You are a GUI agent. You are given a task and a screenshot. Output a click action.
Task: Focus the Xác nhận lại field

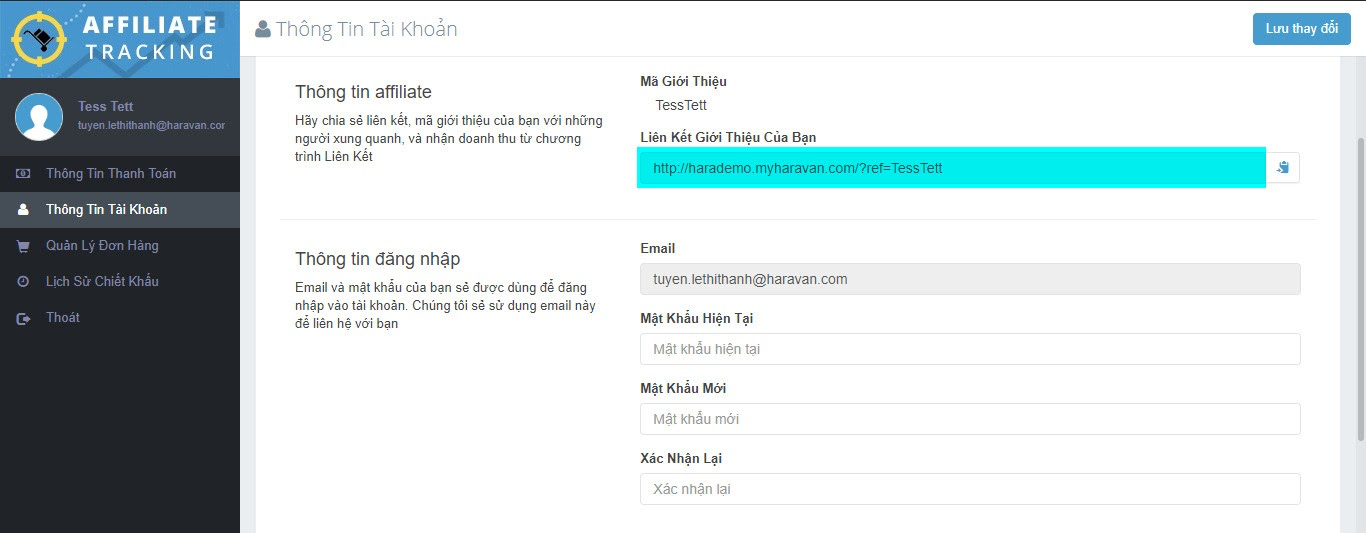coord(970,489)
